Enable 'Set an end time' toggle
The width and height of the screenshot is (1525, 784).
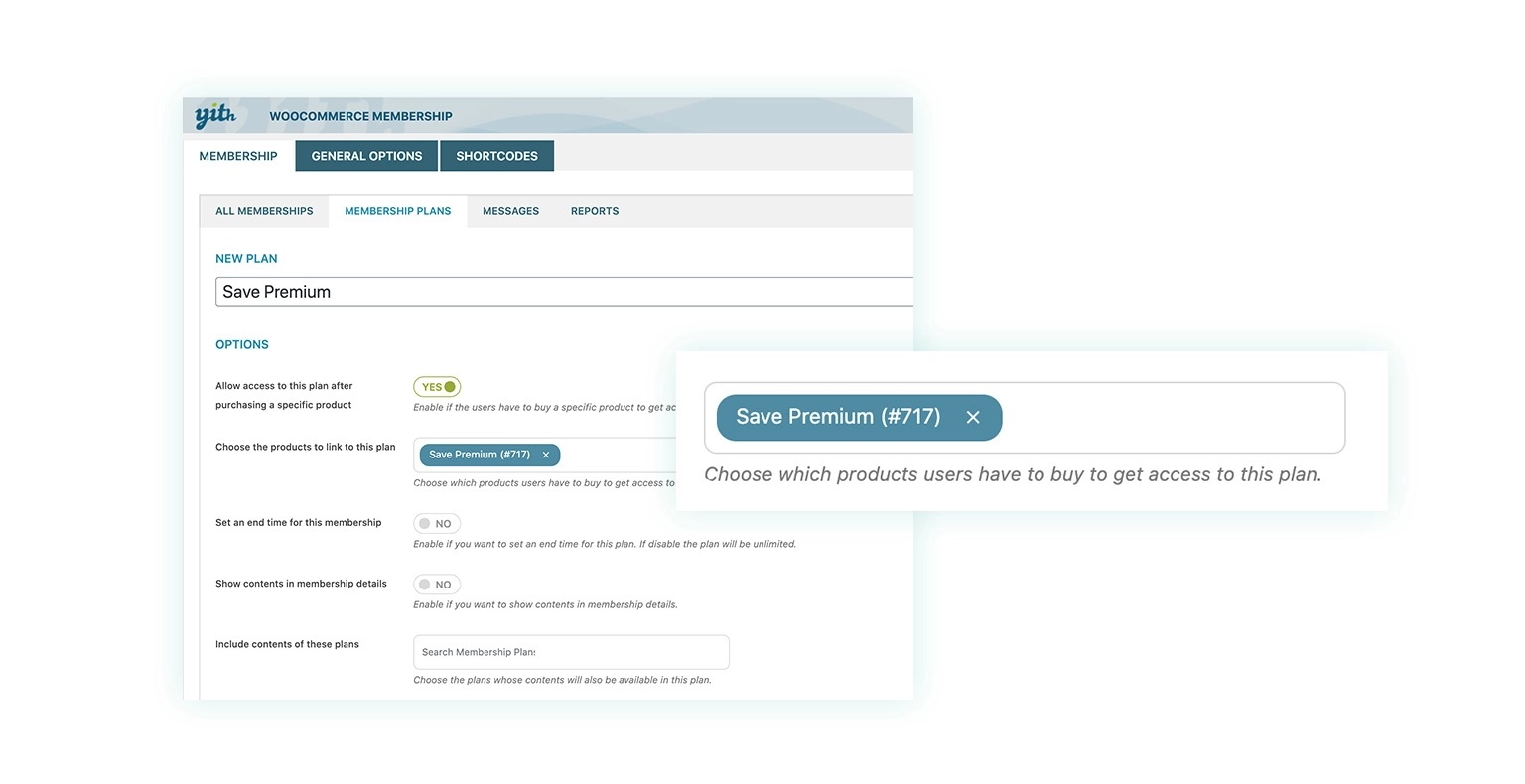437,524
